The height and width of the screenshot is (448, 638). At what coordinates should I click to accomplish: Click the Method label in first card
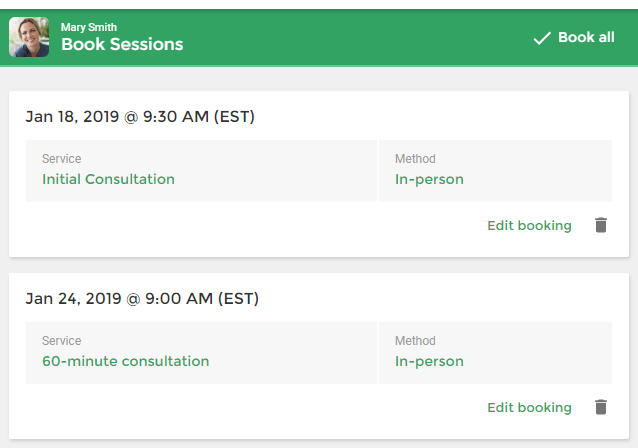(x=415, y=159)
